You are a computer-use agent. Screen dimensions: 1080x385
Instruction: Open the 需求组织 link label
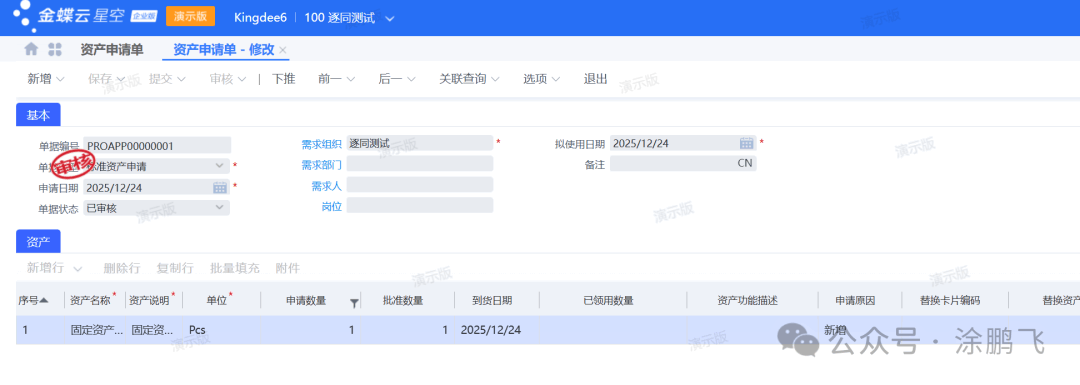coord(322,144)
